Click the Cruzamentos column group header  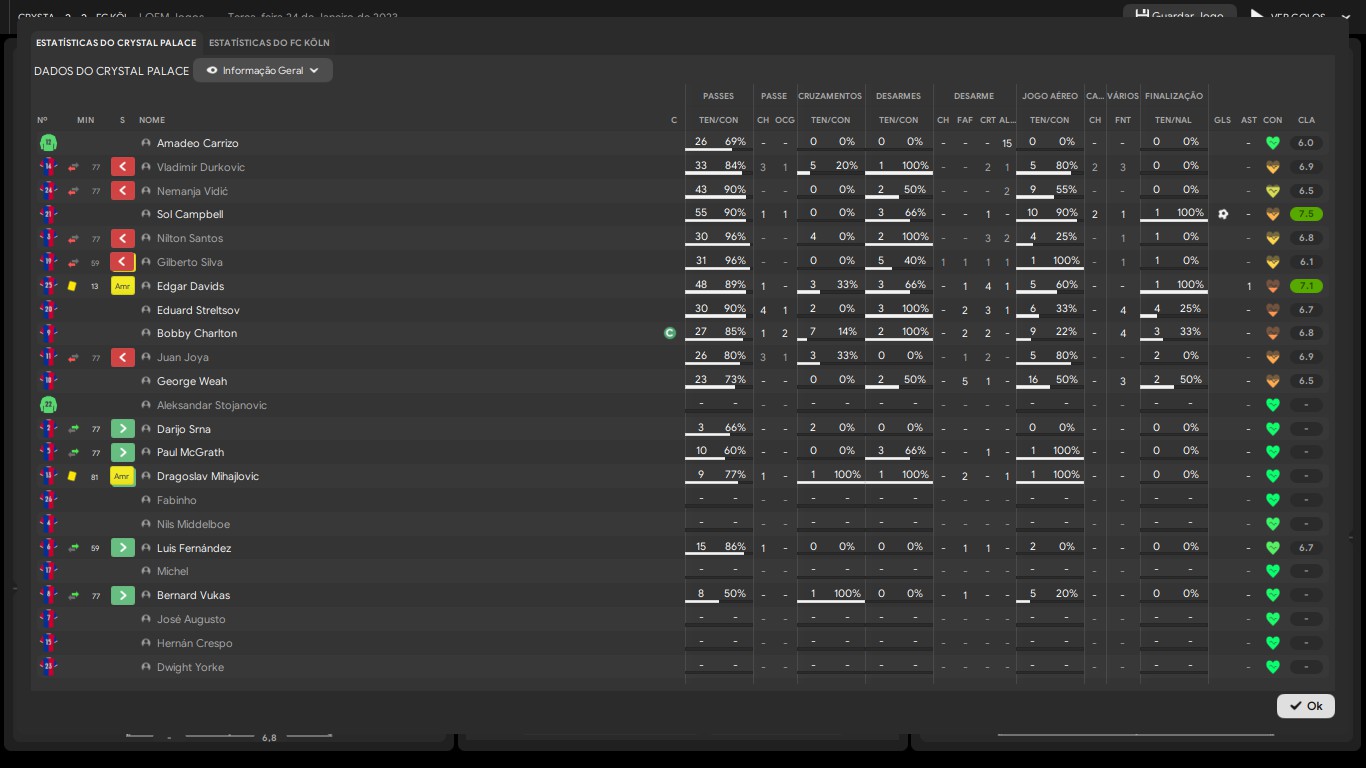830,96
